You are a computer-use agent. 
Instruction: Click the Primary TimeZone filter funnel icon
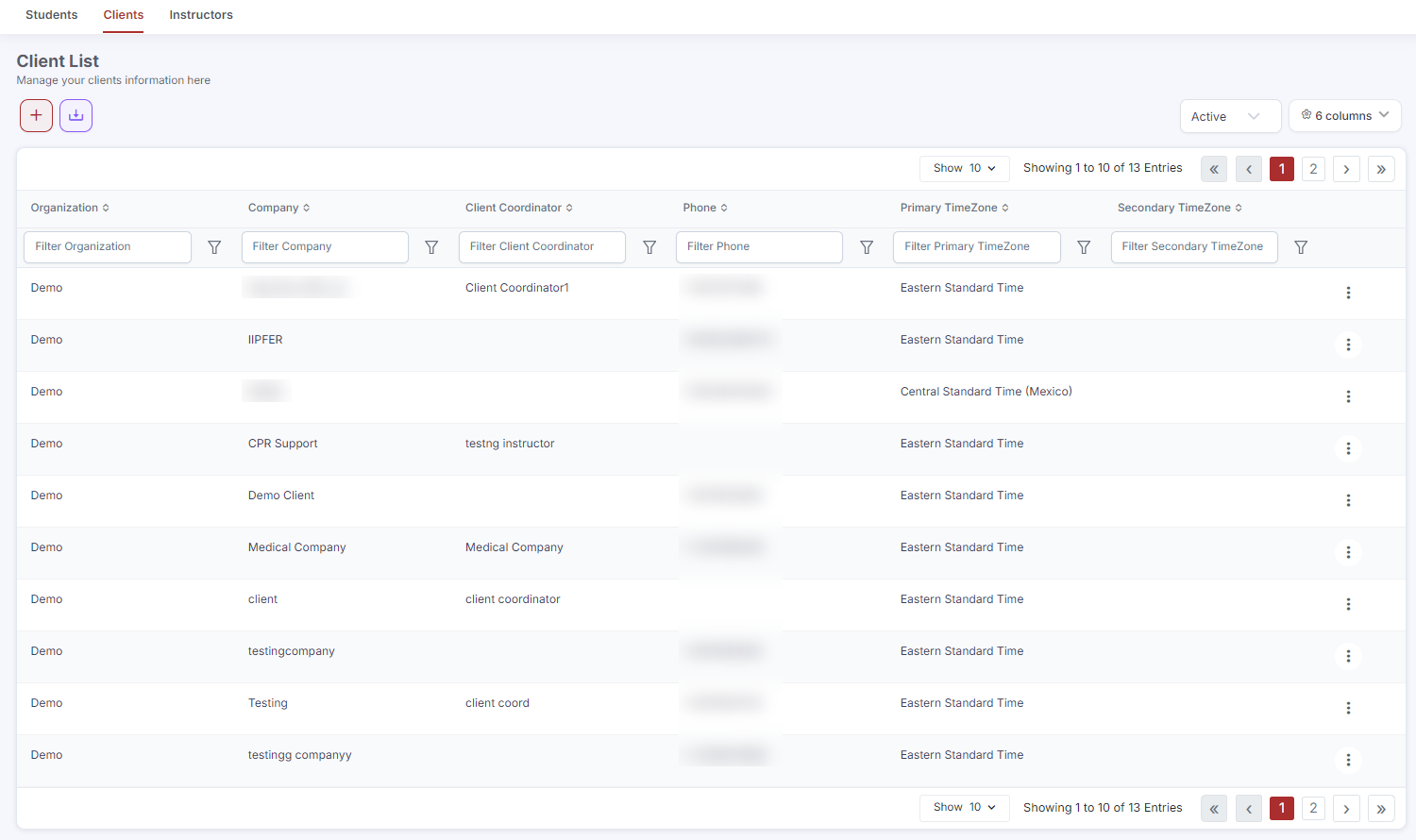pyautogui.click(x=1084, y=247)
